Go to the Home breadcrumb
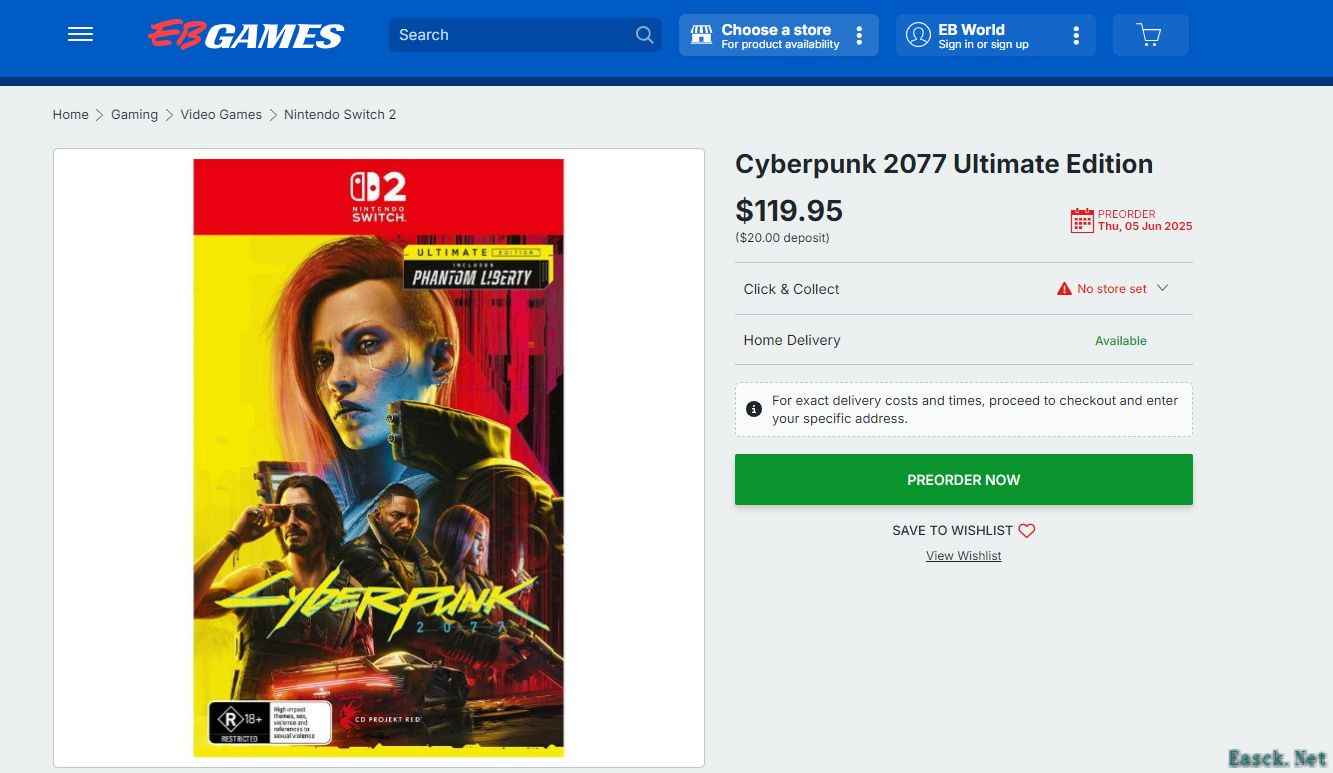Image resolution: width=1333 pixels, height=773 pixels. tap(70, 115)
